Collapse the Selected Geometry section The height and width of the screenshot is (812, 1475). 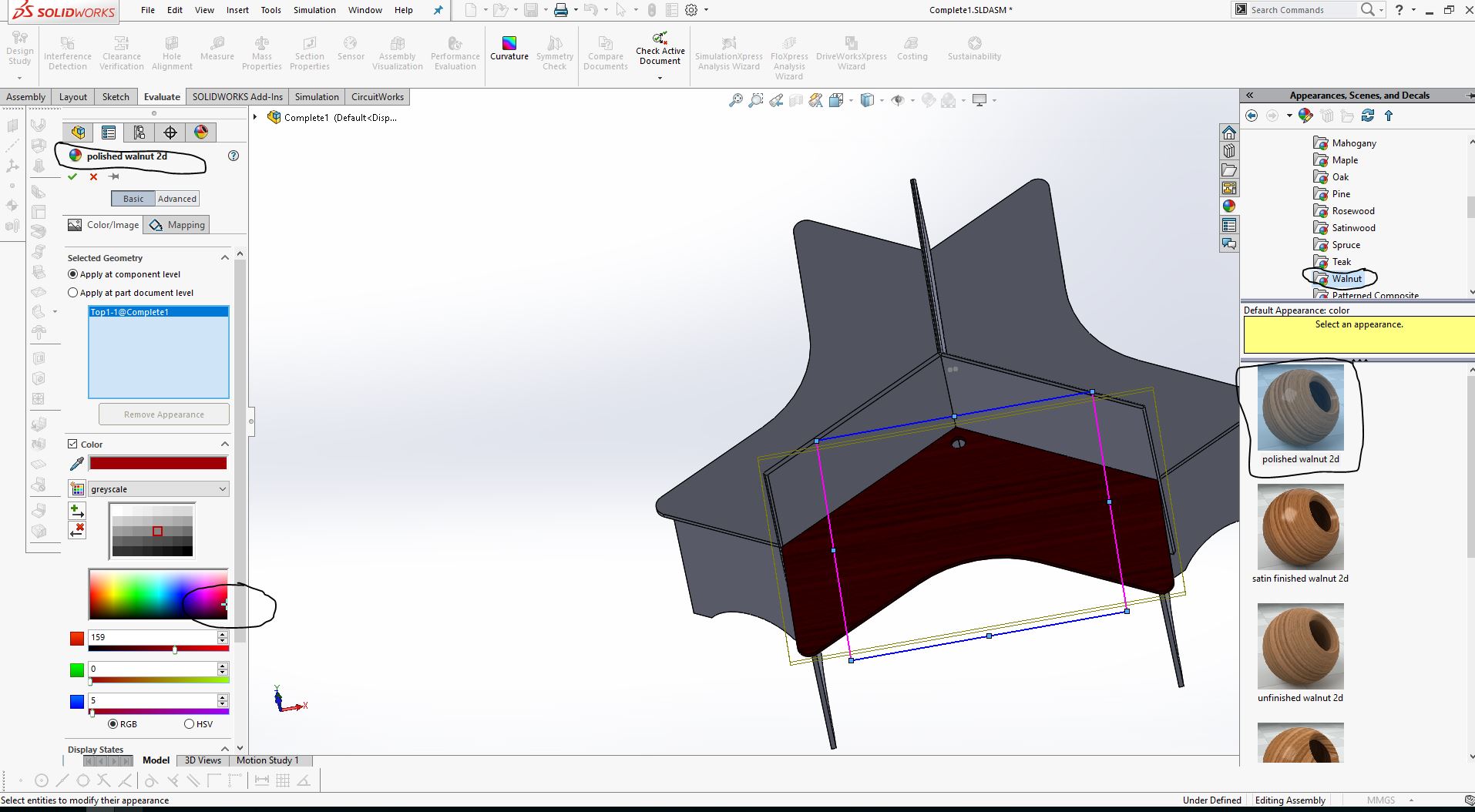pyautogui.click(x=225, y=258)
